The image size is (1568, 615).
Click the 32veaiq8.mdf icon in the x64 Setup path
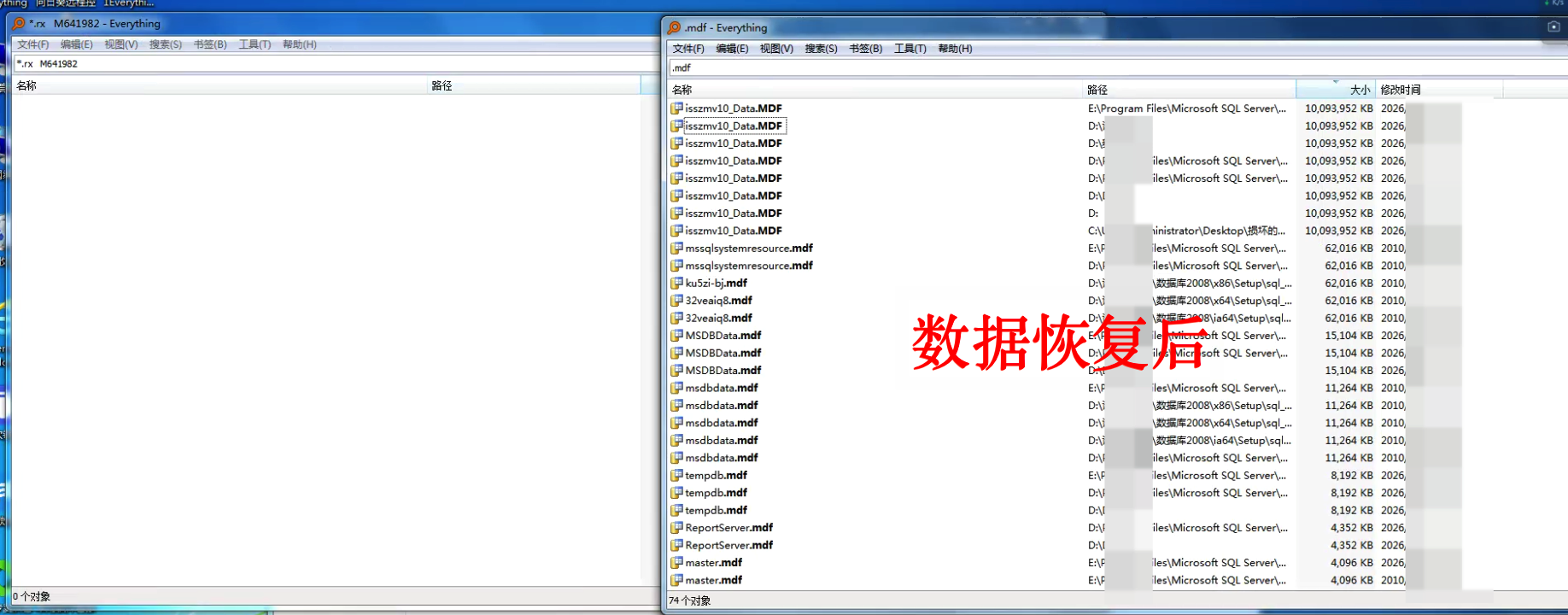point(676,301)
